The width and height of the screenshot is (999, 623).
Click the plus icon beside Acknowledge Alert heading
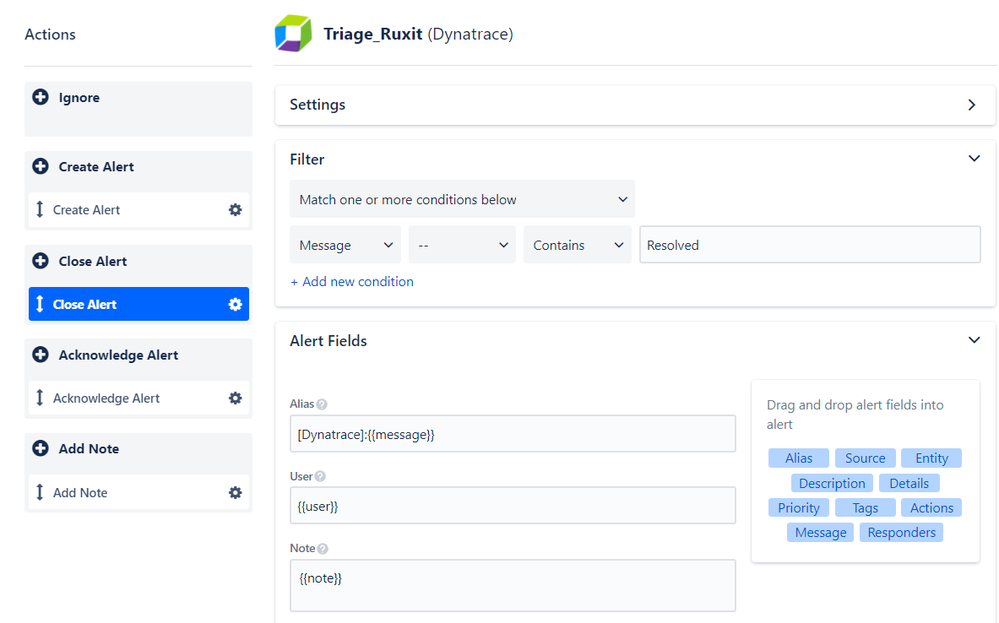(x=40, y=355)
